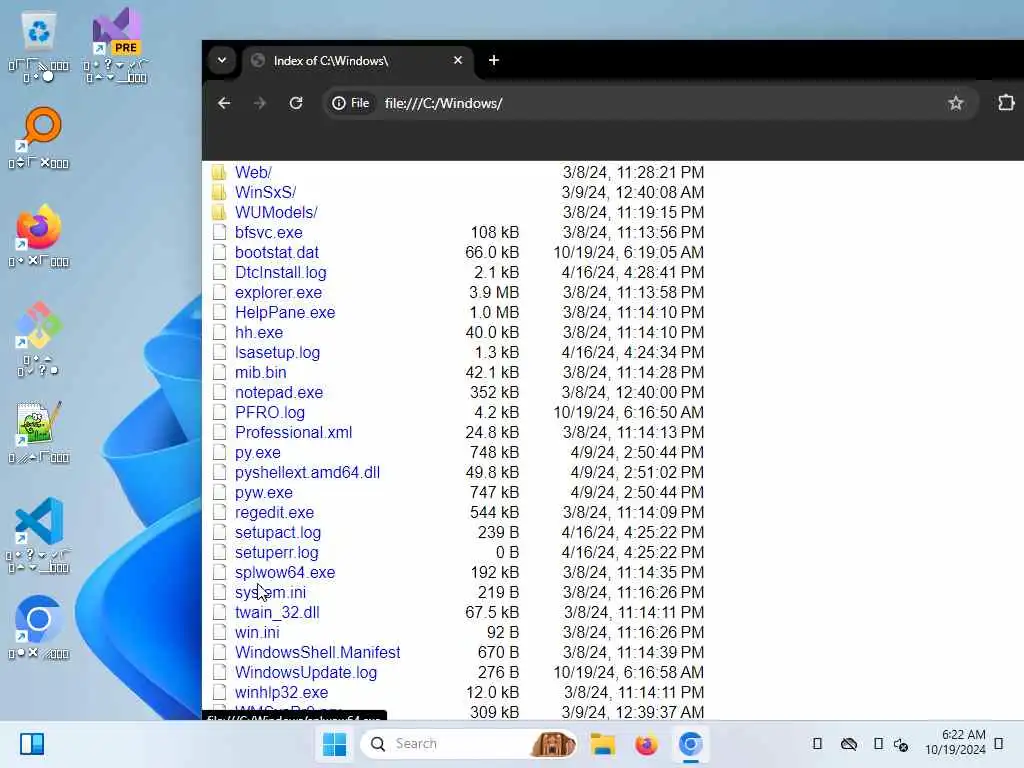Bookmark this page with the star icon

tap(955, 103)
